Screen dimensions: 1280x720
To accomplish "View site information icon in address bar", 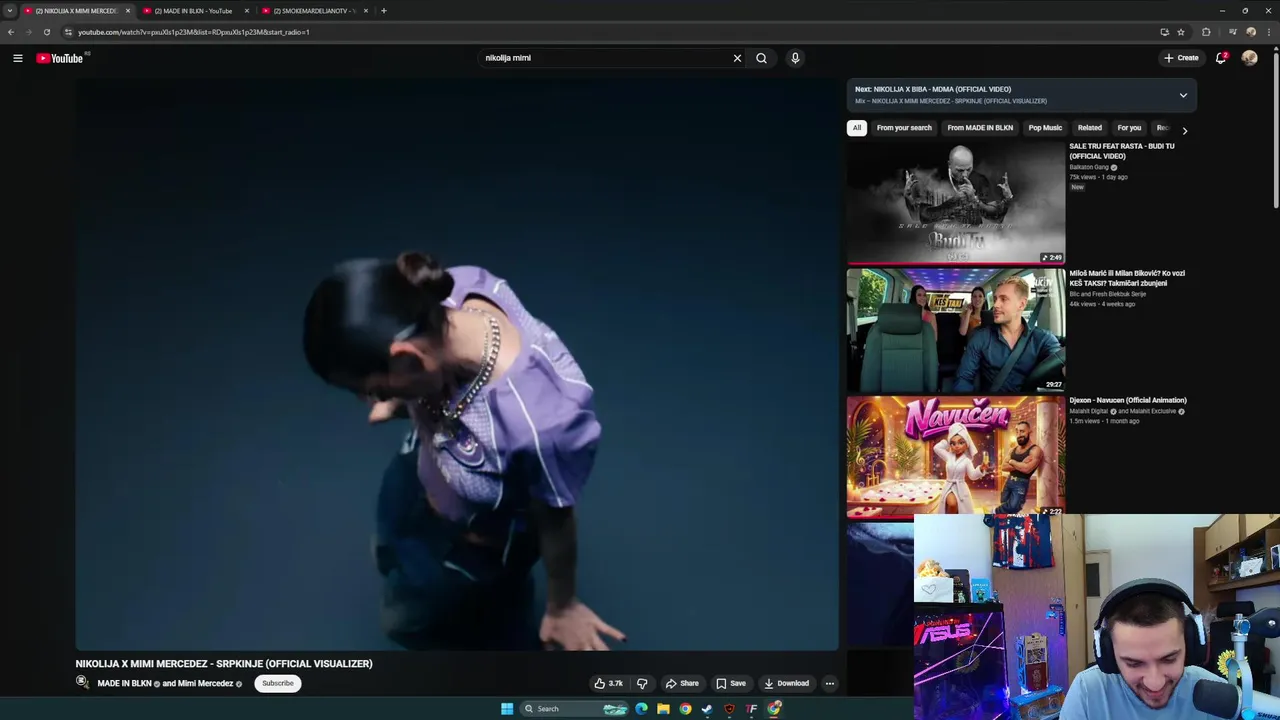I will pos(68,32).
